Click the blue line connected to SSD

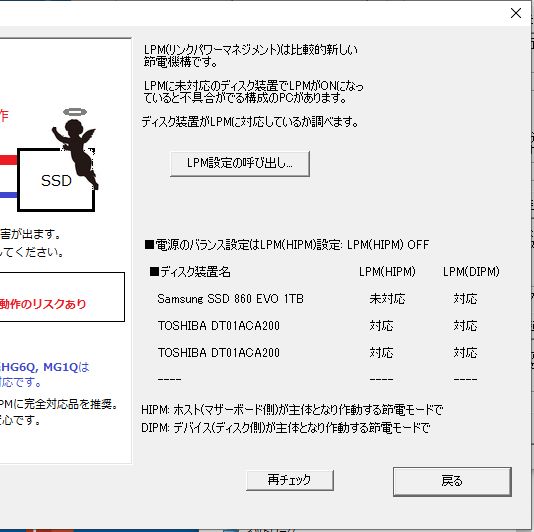9,195
